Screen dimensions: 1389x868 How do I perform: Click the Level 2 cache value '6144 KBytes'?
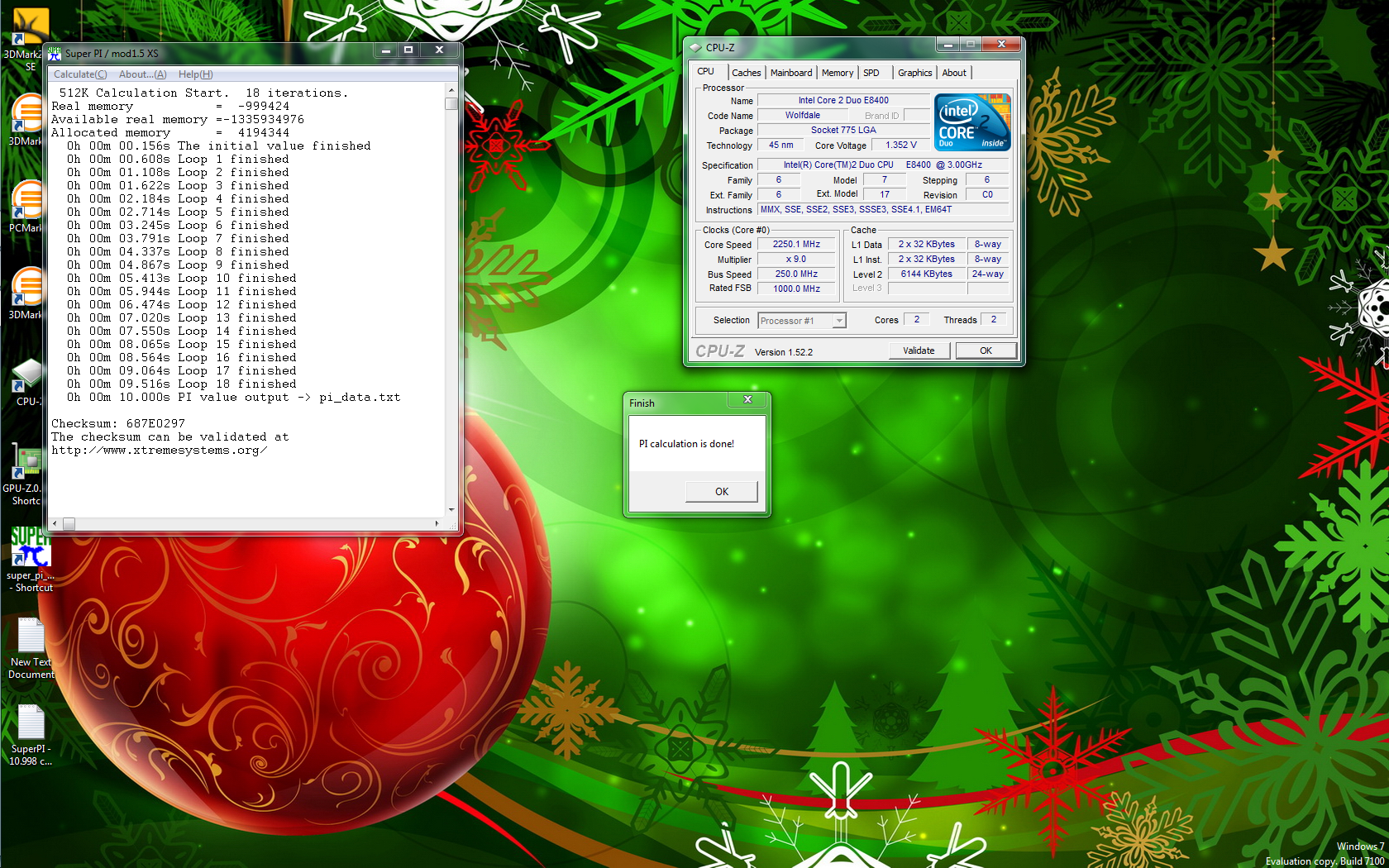[x=926, y=274]
